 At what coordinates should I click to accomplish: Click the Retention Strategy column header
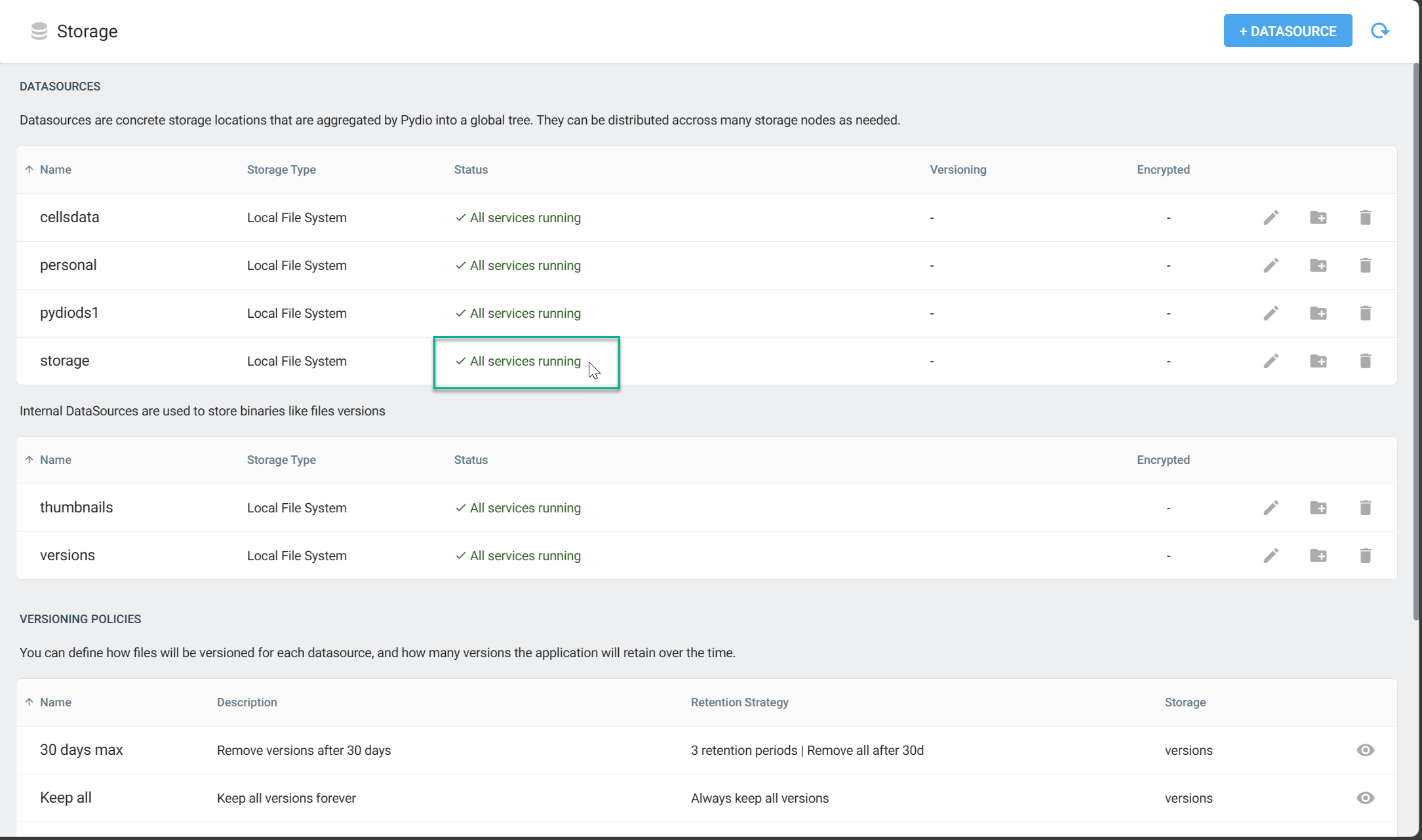(740, 702)
